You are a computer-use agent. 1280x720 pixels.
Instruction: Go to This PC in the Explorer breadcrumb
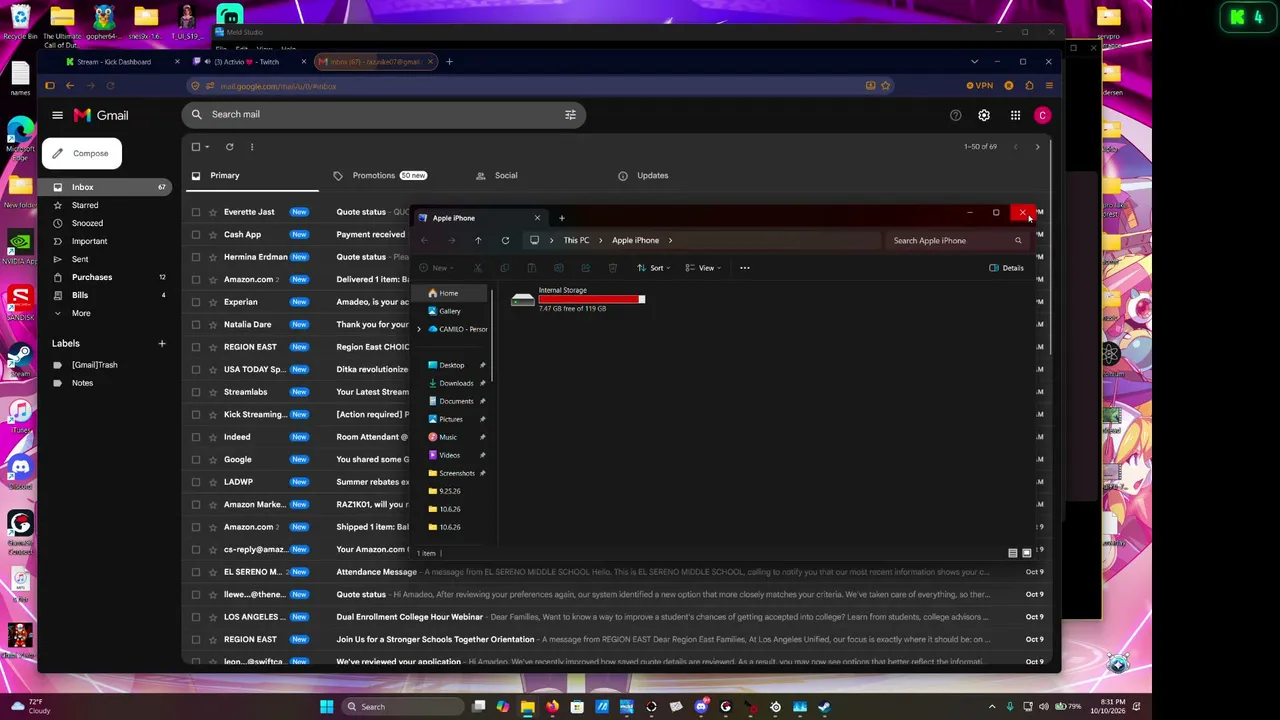tap(576, 241)
